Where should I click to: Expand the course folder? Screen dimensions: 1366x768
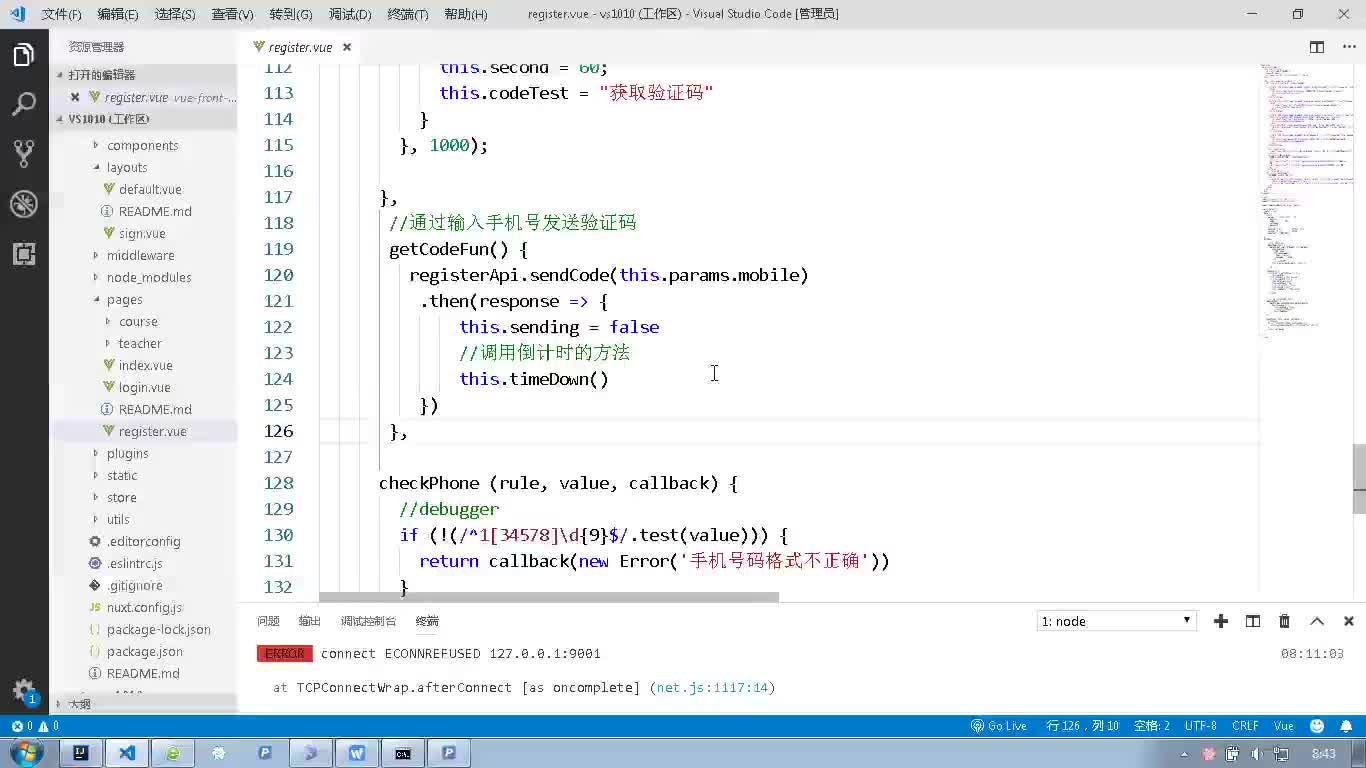(x=144, y=321)
